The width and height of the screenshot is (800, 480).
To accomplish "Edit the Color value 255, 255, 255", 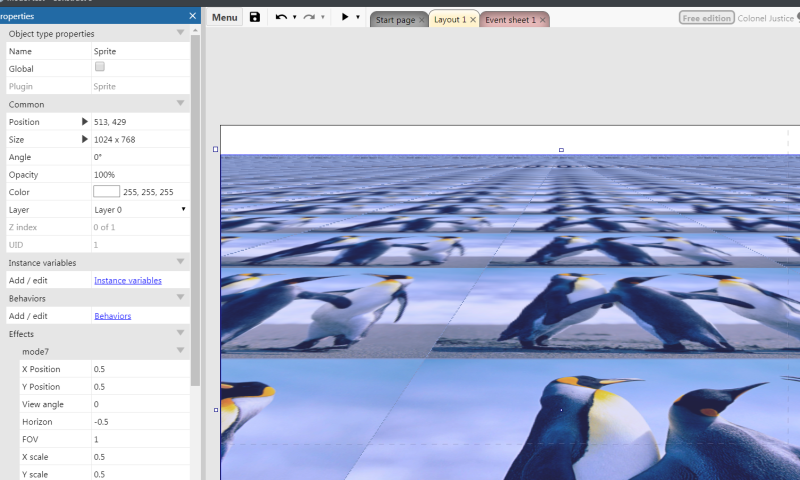I will pos(148,192).
